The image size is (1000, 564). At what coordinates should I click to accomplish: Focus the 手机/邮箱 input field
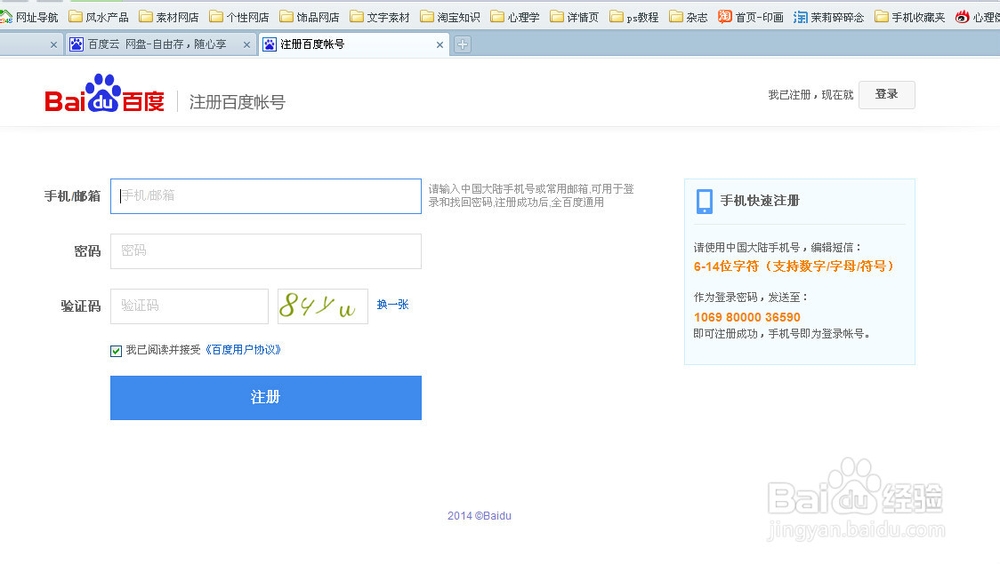(x=266, y=196)
